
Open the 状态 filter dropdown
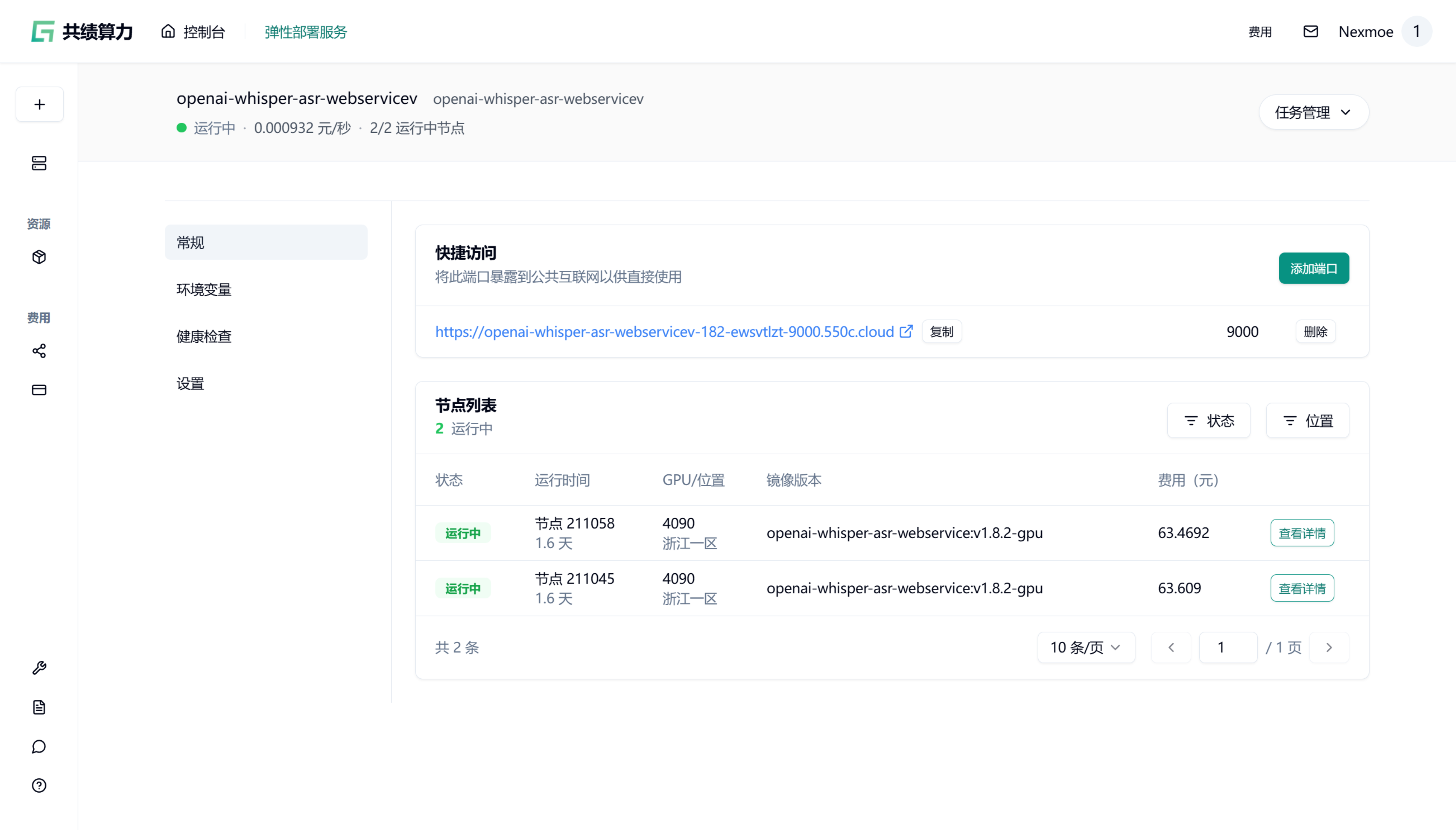[1209, 421]
